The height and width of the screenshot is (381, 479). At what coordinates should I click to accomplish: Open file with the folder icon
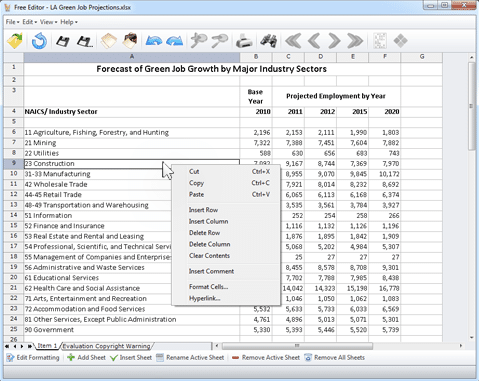15,41
